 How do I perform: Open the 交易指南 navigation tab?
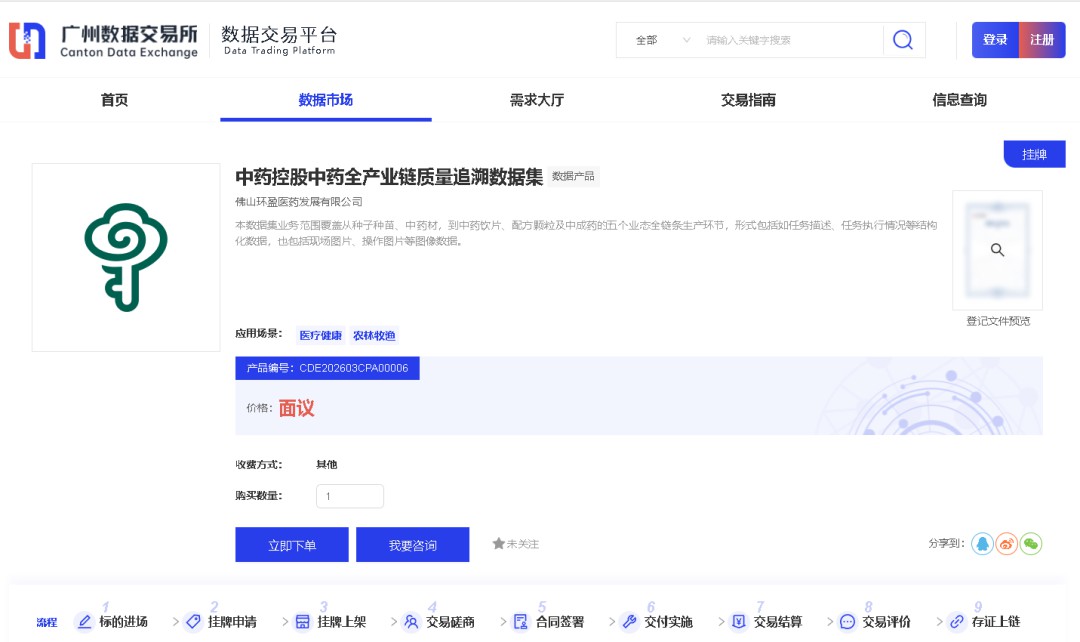click(748, 100)
